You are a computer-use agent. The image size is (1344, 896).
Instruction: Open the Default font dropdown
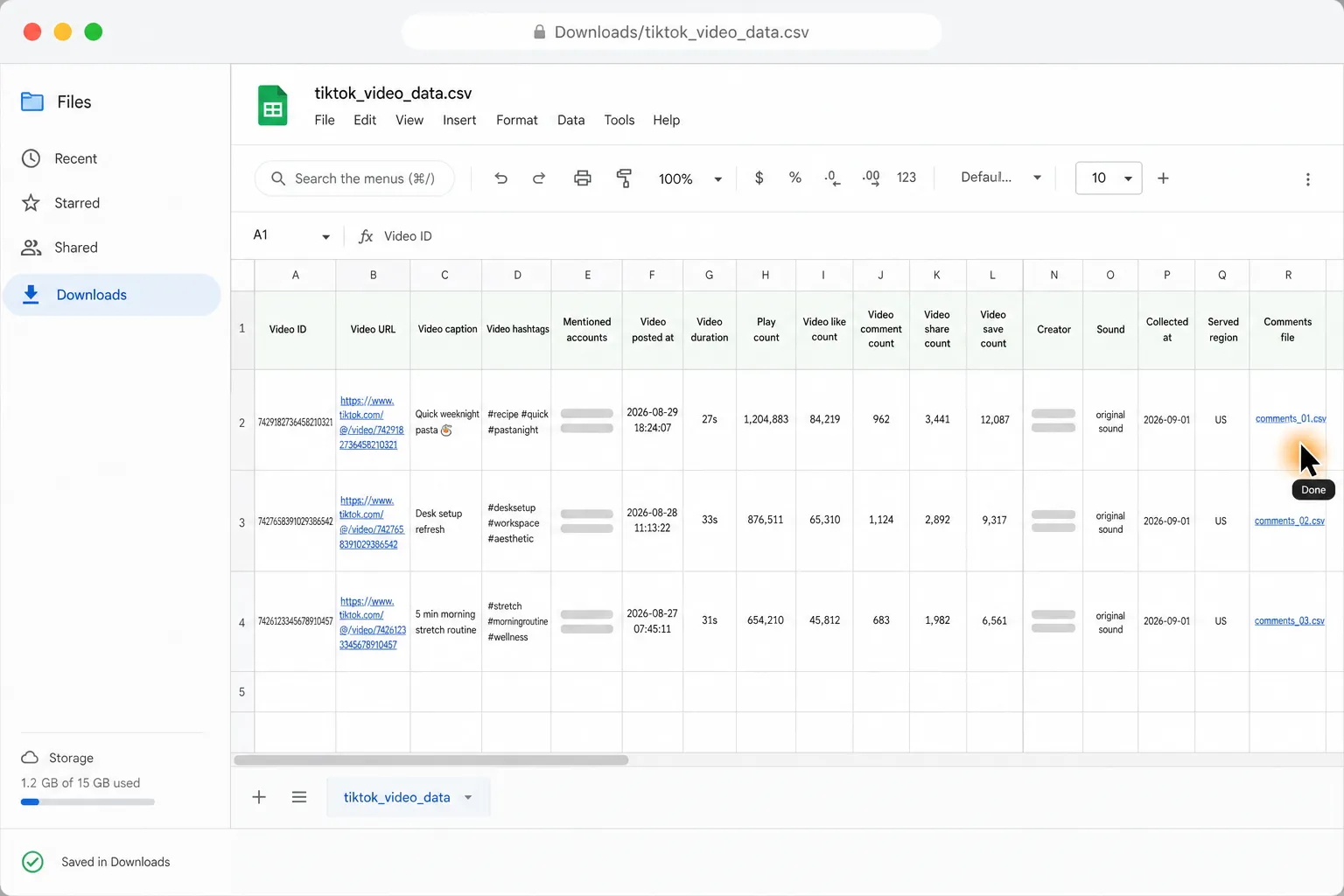pos(1002,178)
